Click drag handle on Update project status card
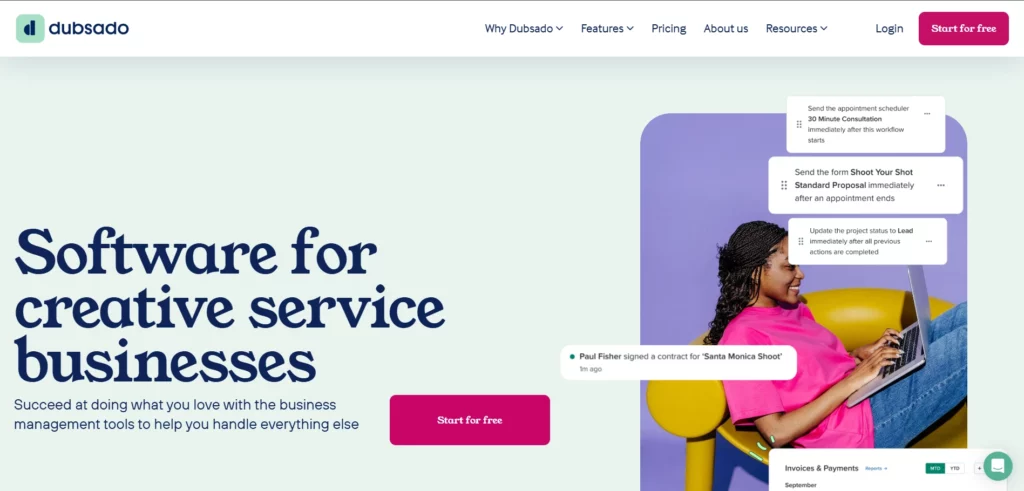 [x=801, y=242]
